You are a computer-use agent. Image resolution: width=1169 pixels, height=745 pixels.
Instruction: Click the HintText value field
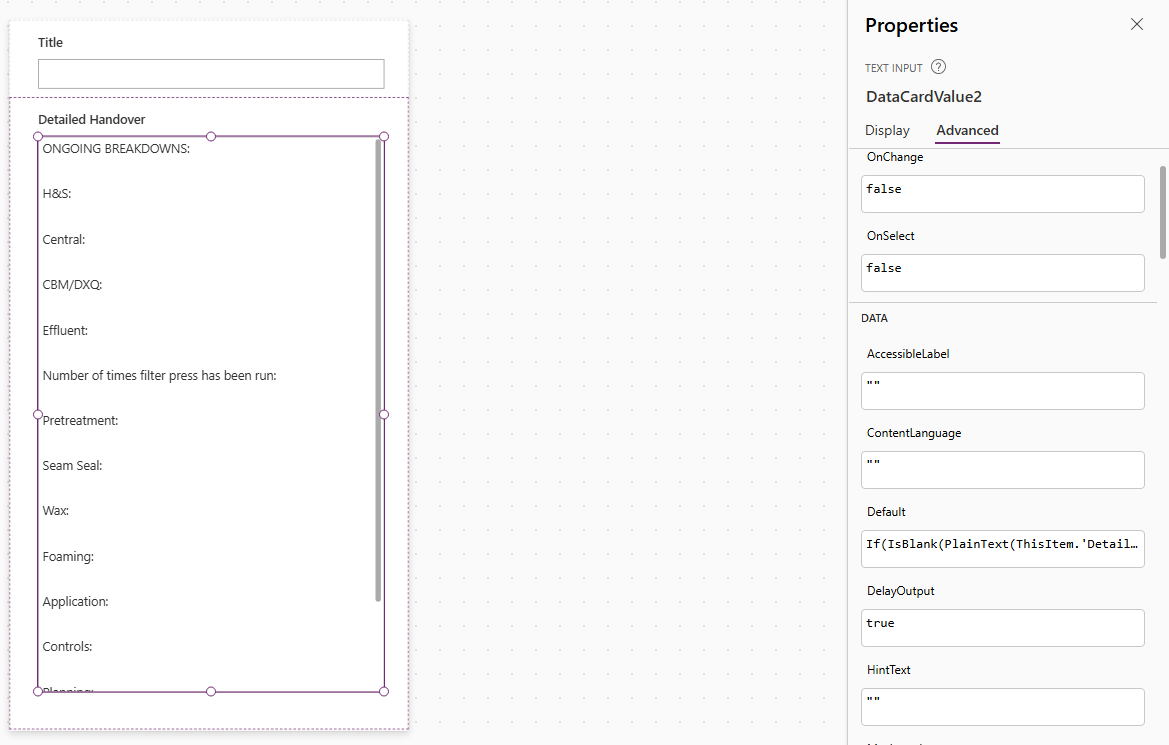click(1002, 707)
